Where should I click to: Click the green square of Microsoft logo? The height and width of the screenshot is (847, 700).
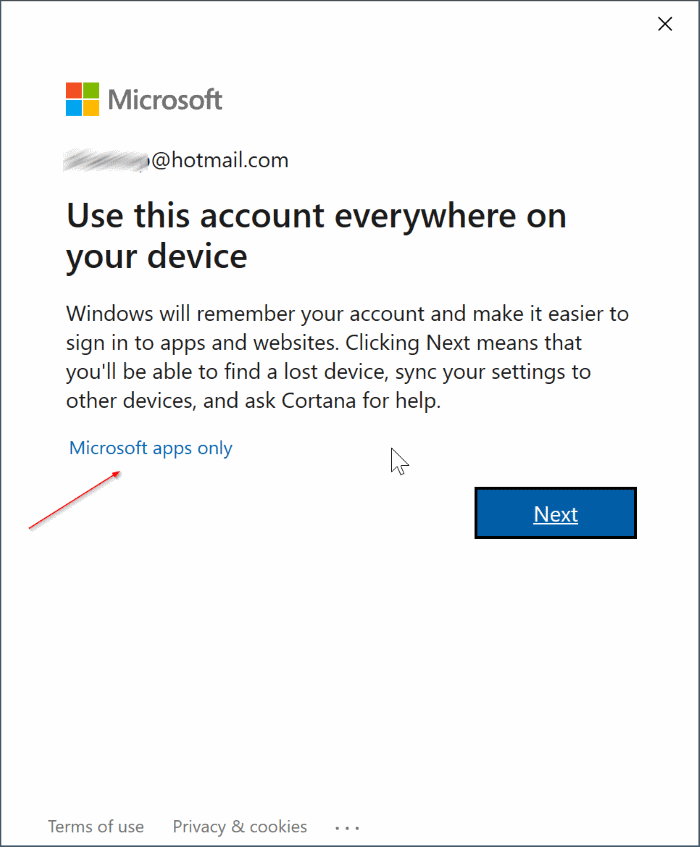(90, 91)
